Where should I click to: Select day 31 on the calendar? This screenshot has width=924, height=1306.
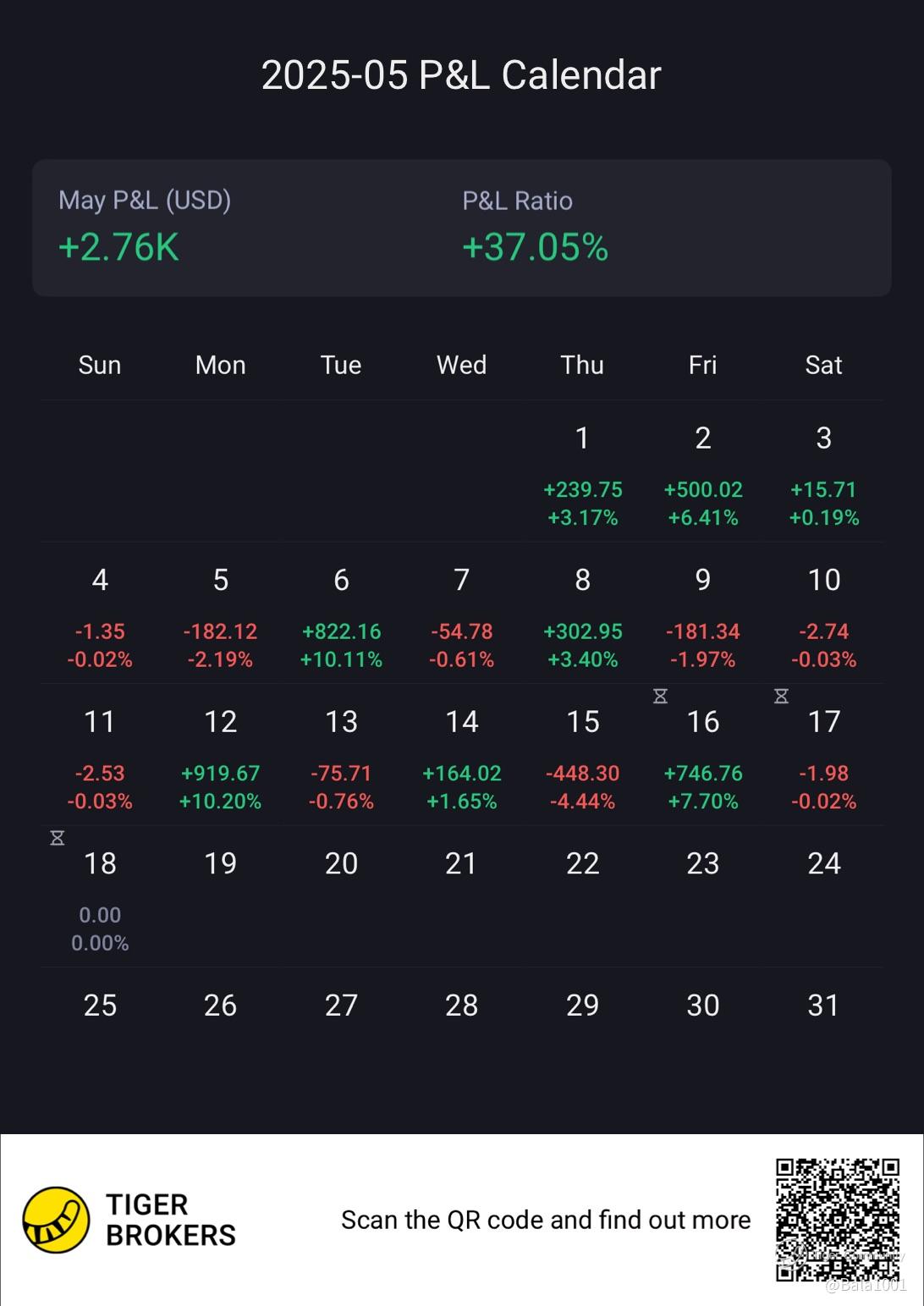click(x=823, y=1005)
